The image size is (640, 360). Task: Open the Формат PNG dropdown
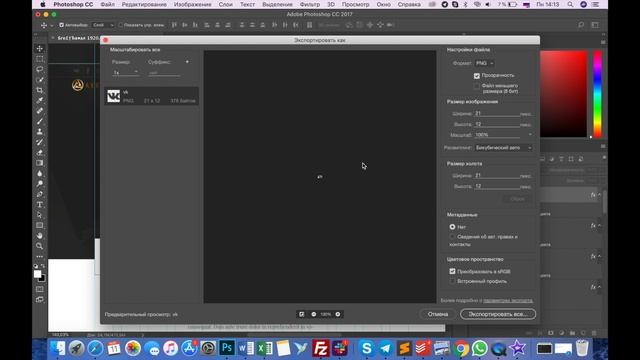[484, 63]
